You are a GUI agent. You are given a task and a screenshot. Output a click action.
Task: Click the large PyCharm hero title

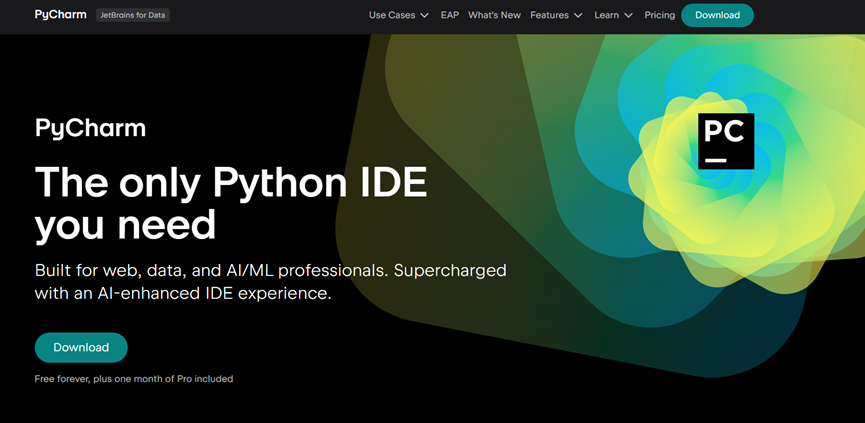coord(90,128)
